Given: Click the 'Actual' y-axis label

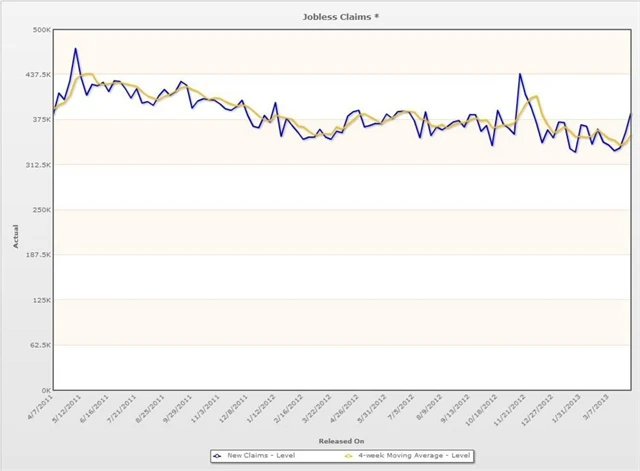Looking at the screenshot, I should click(x=16, y=236).
